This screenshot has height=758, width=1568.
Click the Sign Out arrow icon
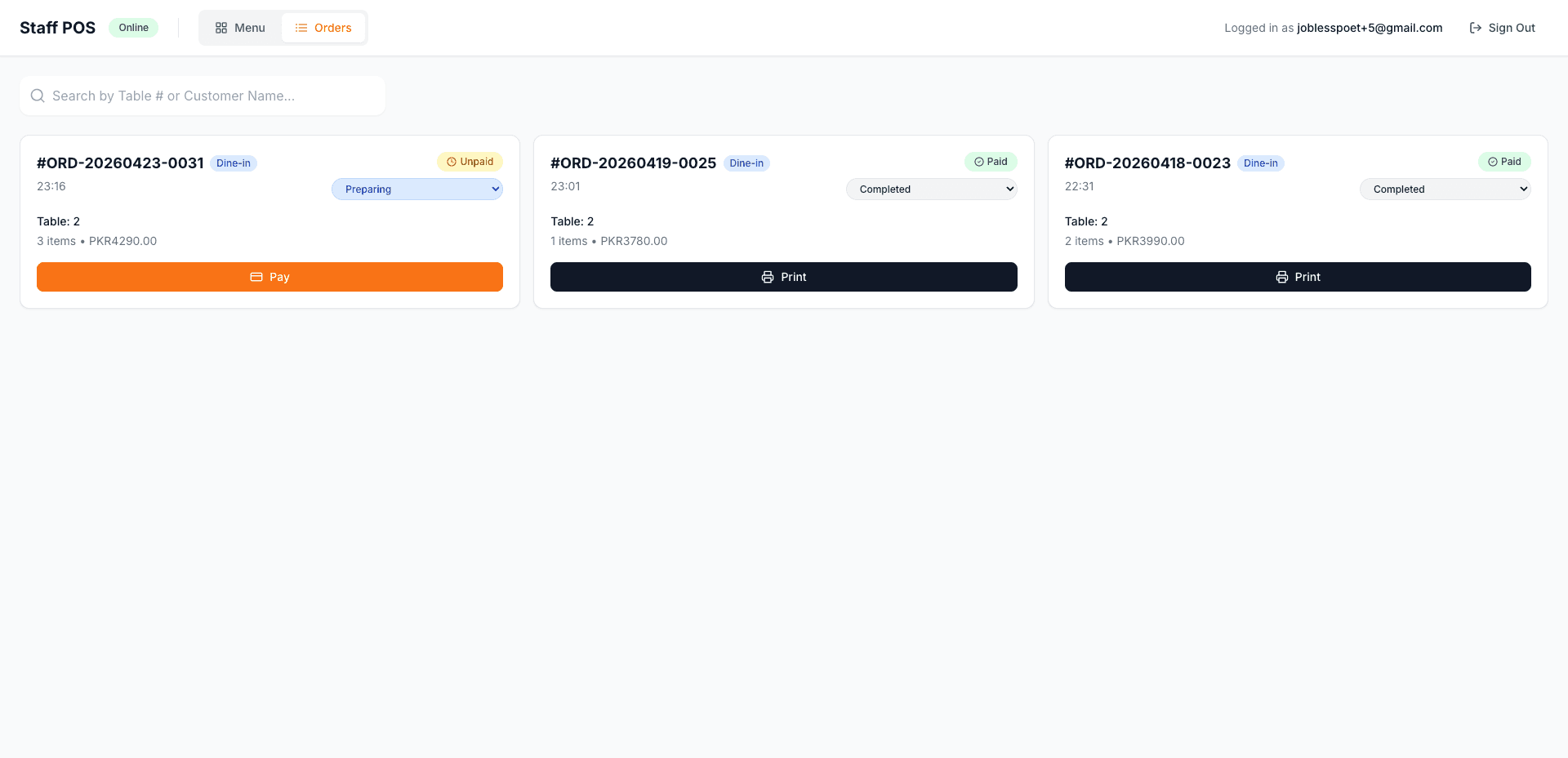click(x=1476, y=28)
